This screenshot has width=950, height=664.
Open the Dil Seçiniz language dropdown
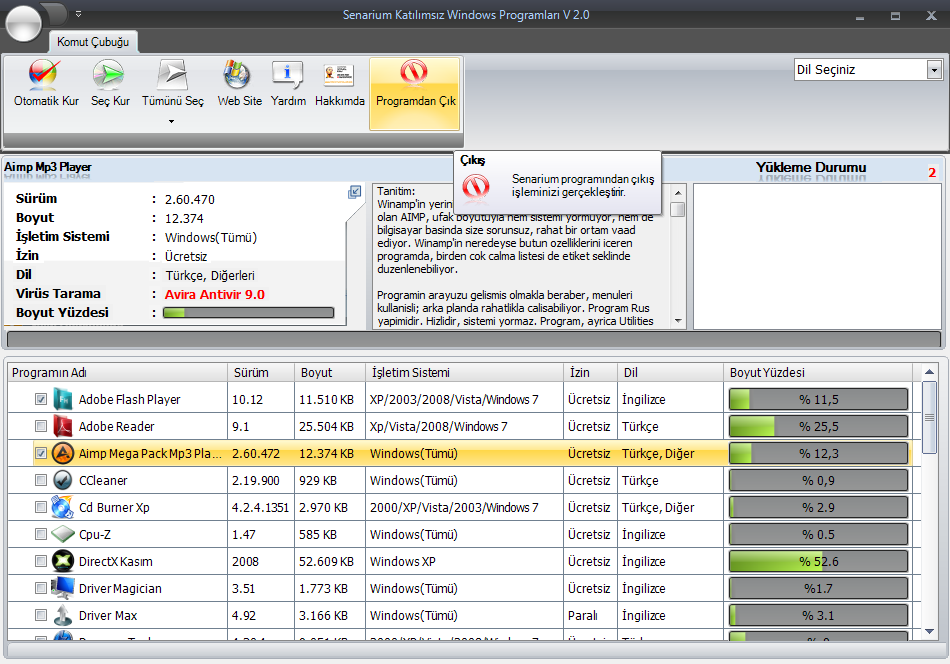[934, 70]
